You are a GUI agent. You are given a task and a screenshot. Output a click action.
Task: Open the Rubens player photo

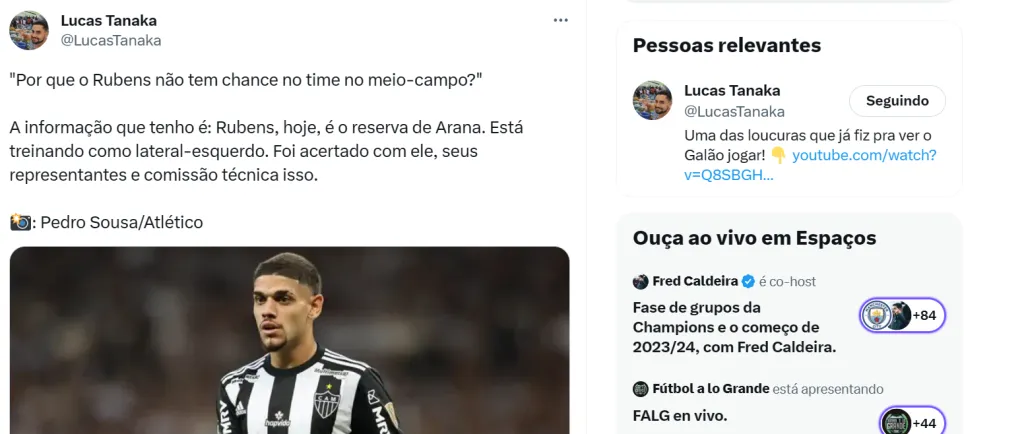pos(290,340)
